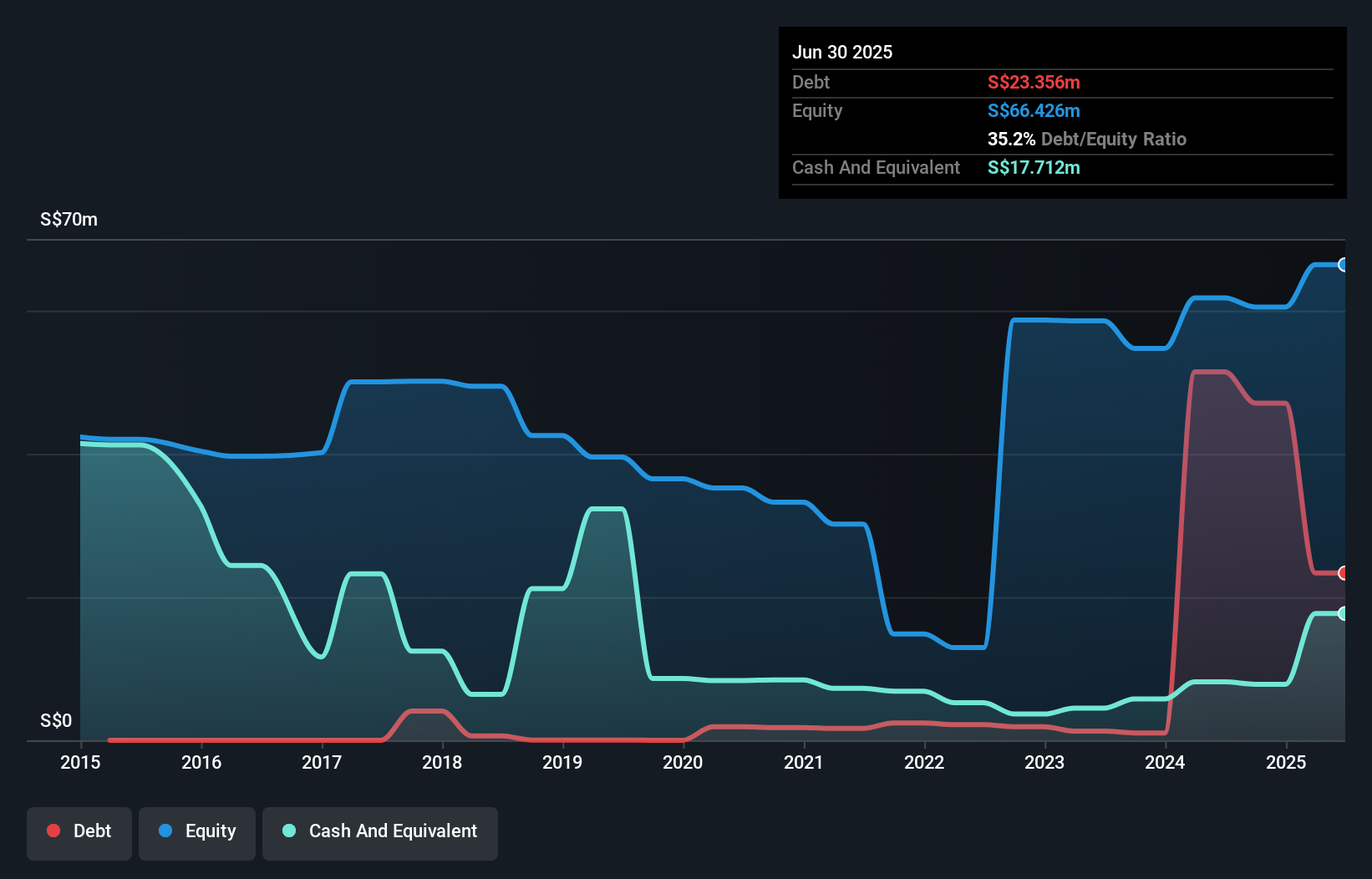Select the 2025 label on the x-axis

(1288, 763)
